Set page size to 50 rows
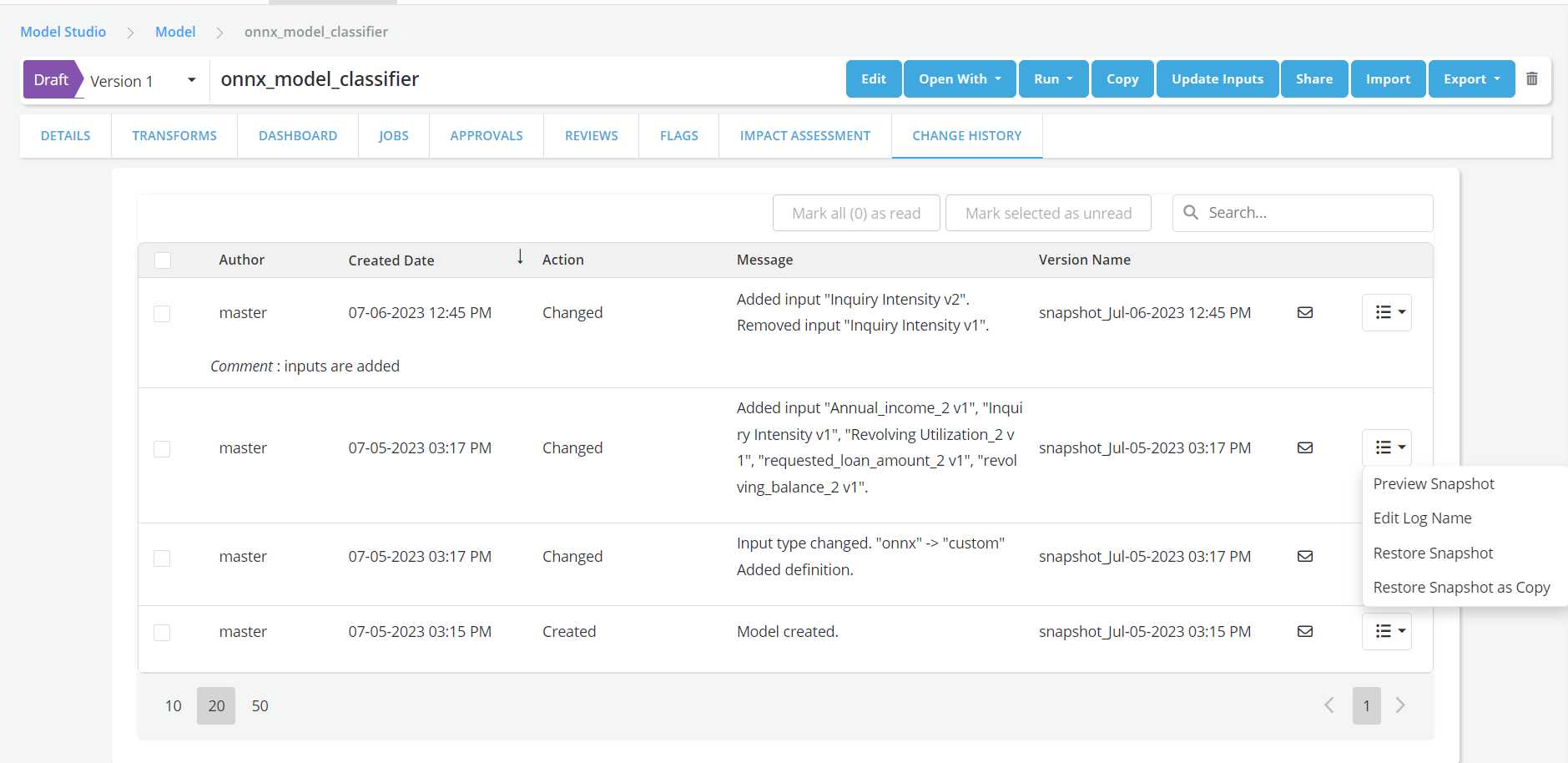The width and height of the screenshot is (1568, 763). coord(260,706)
